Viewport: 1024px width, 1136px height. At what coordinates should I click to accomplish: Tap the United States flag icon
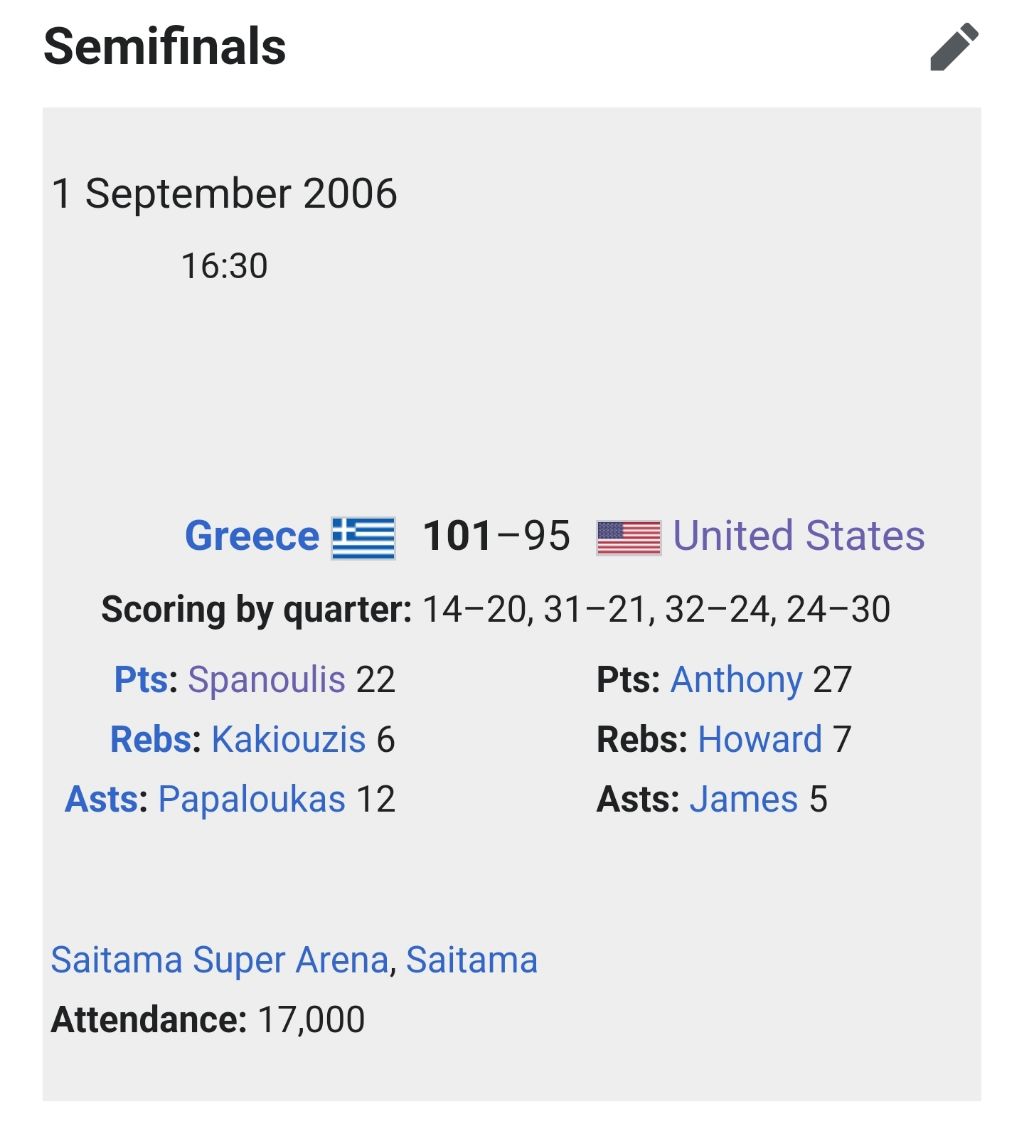(x=628, y=537)
